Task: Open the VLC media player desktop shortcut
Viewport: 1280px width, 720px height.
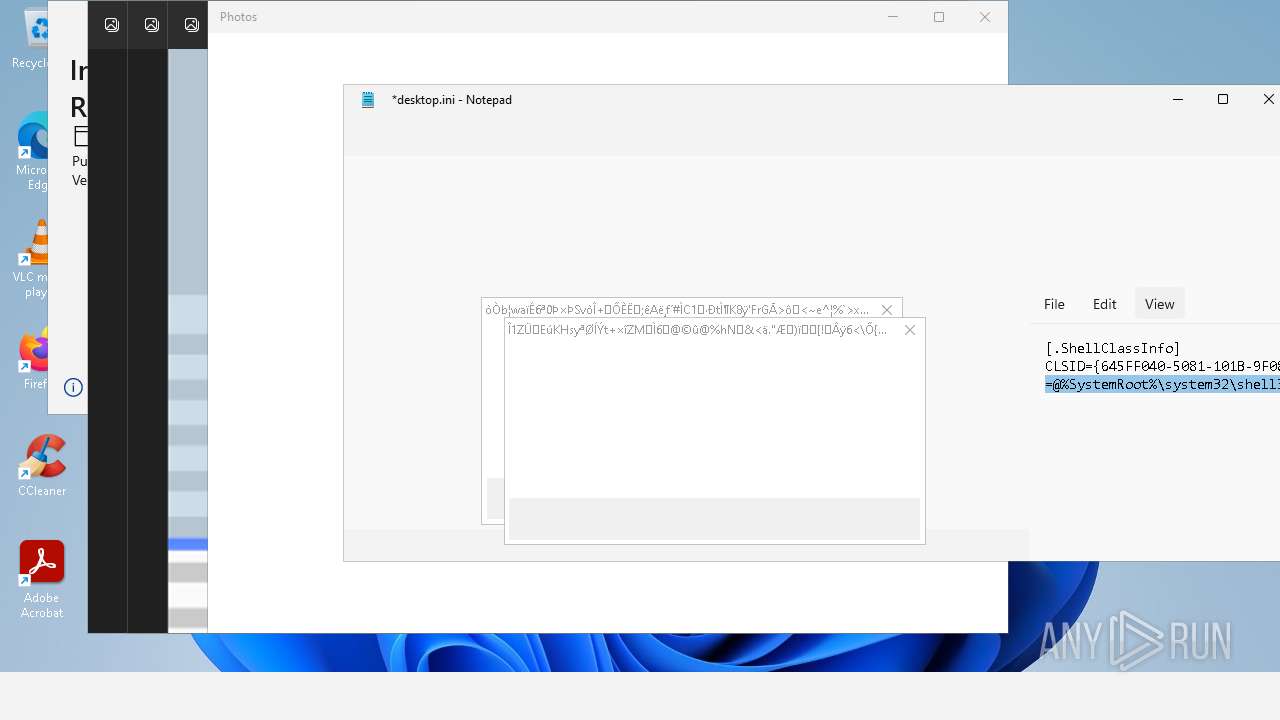Action: tap(35, 260)
